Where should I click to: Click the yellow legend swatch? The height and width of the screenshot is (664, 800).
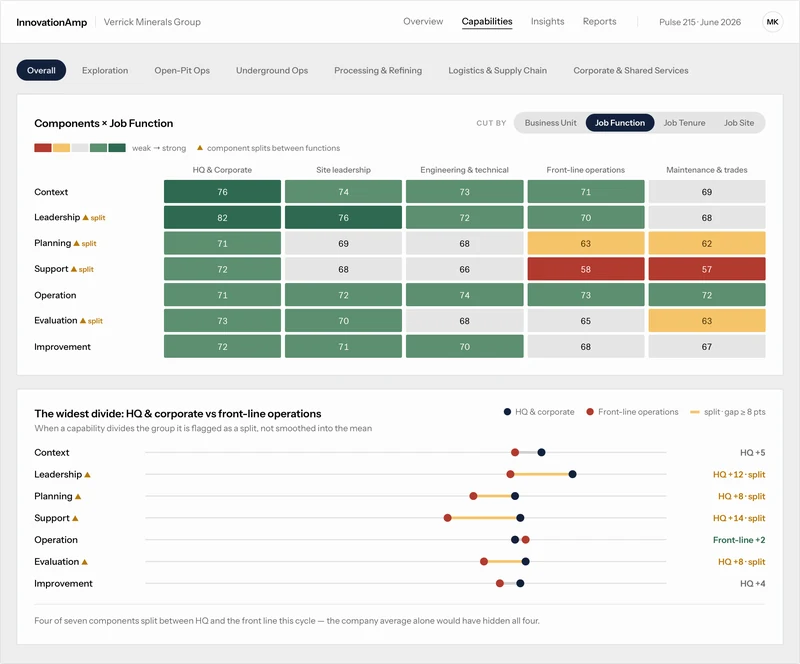tap(61, 148)
